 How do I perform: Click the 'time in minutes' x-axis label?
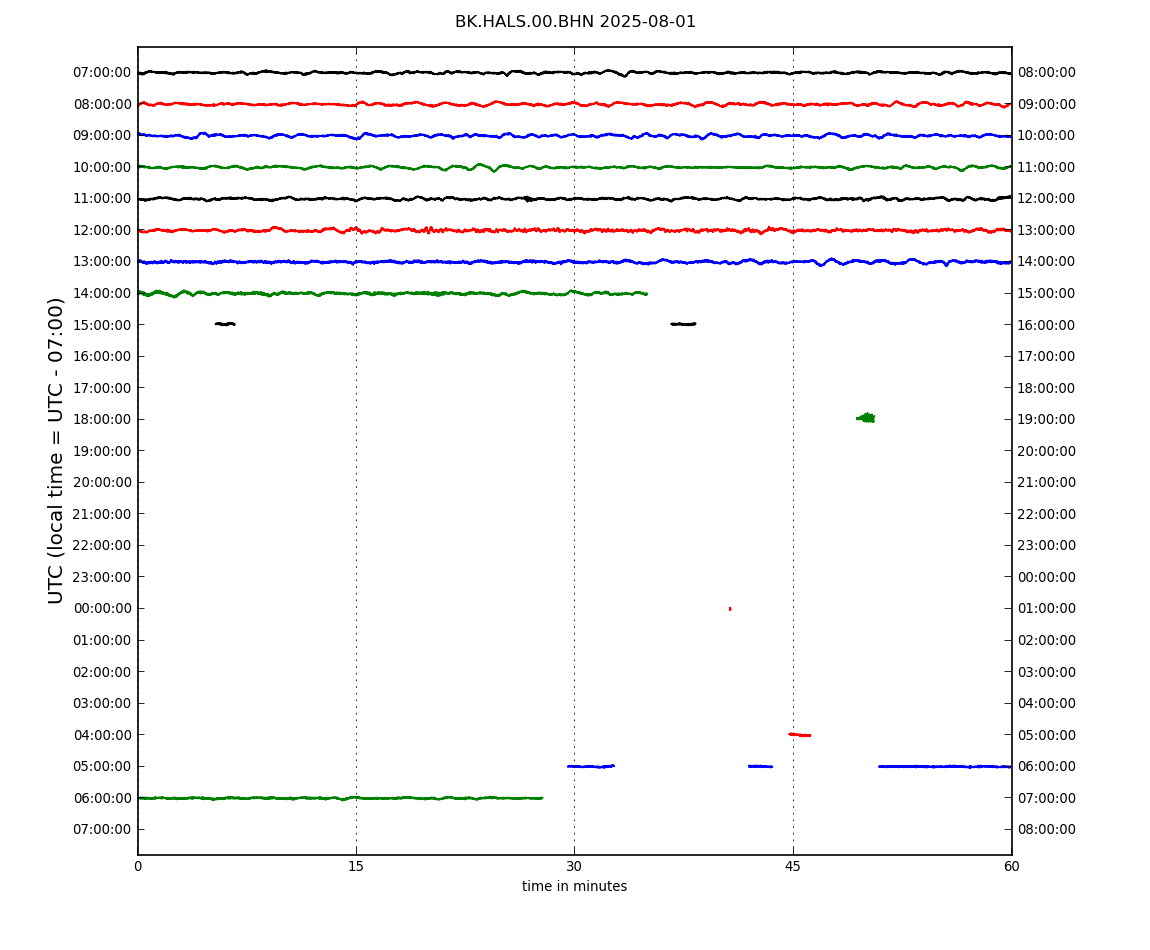click(574, 886)
